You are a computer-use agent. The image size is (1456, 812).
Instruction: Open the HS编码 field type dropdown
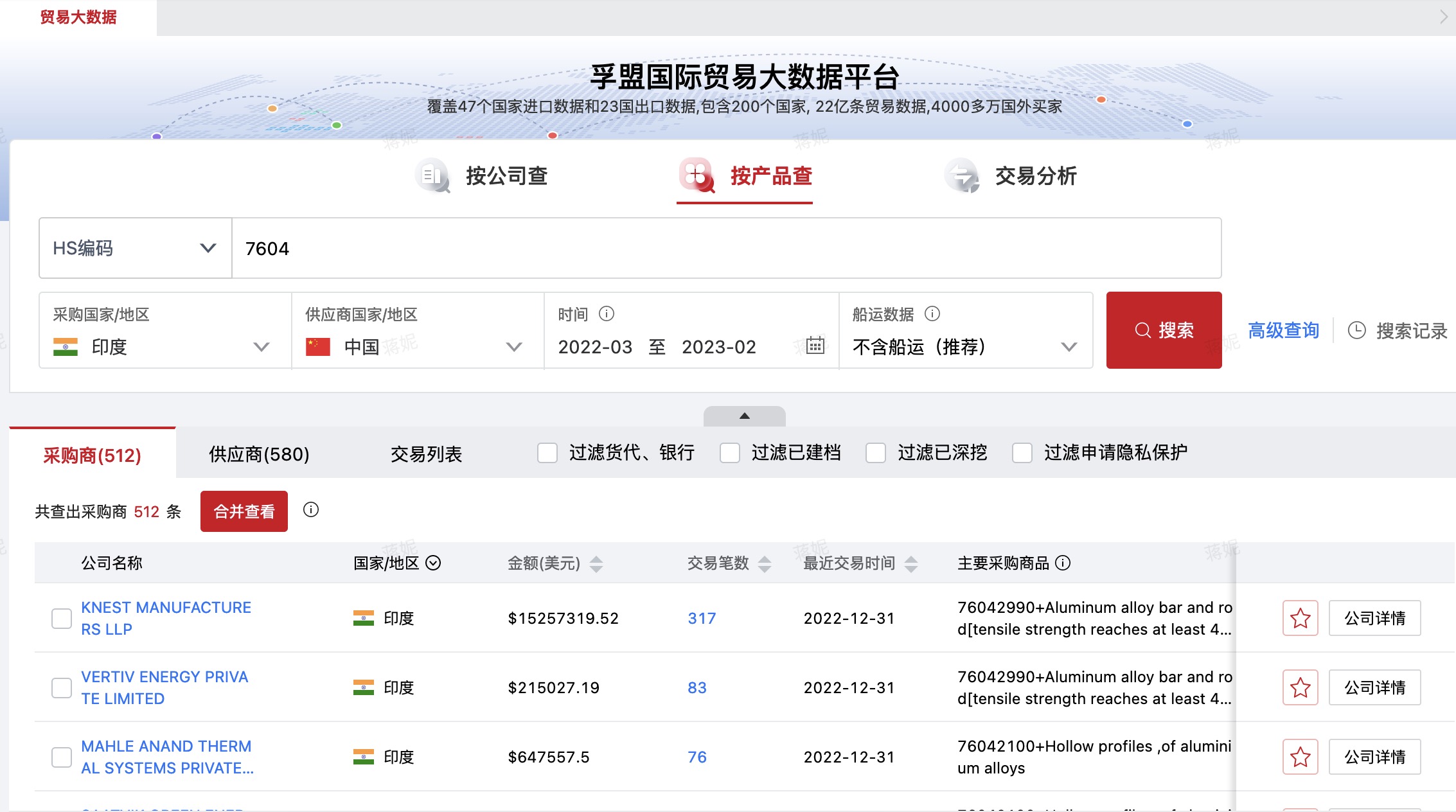tap(207, 248)
